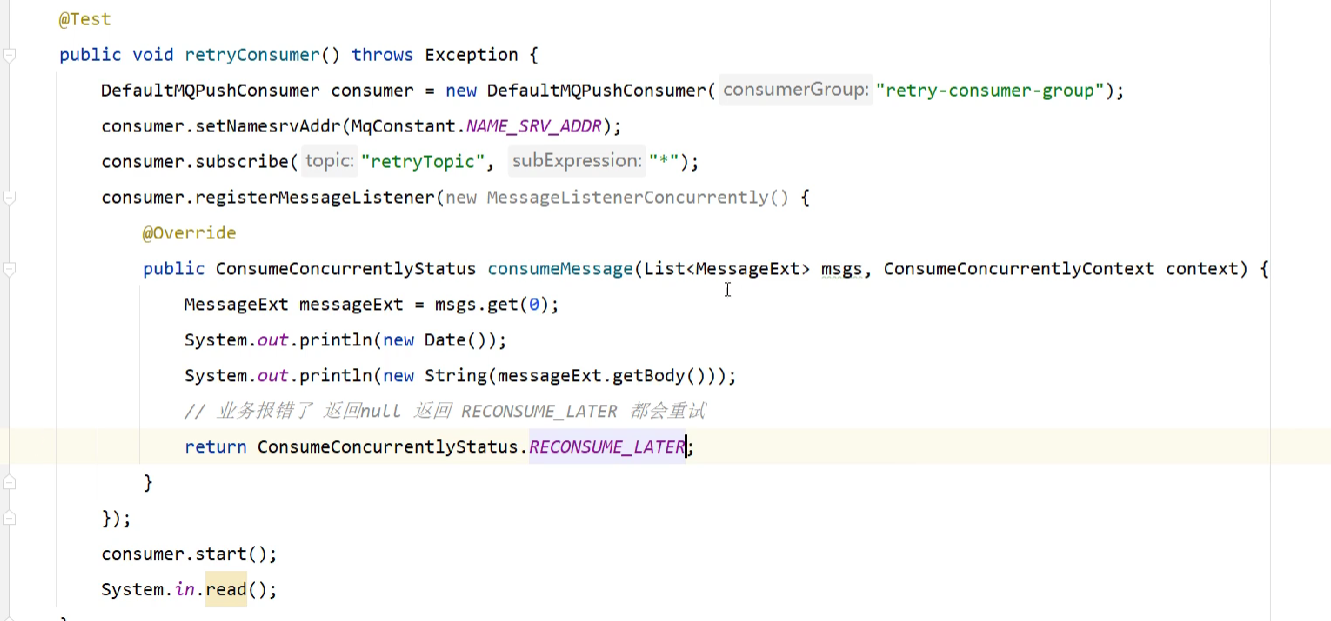Click the 'messageExt' variable declaration
Screen dimensions: 1331x621
[x=351, y=305]
